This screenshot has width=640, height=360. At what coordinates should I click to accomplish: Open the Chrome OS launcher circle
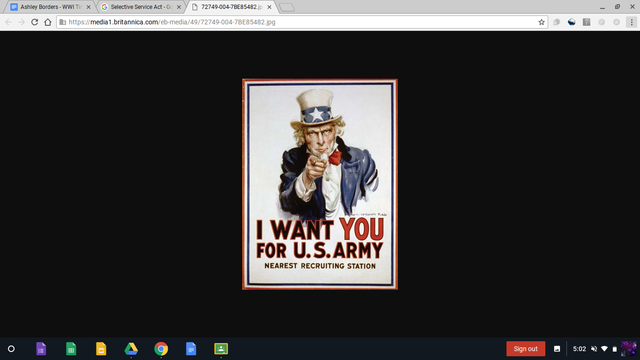click(11, 349)
